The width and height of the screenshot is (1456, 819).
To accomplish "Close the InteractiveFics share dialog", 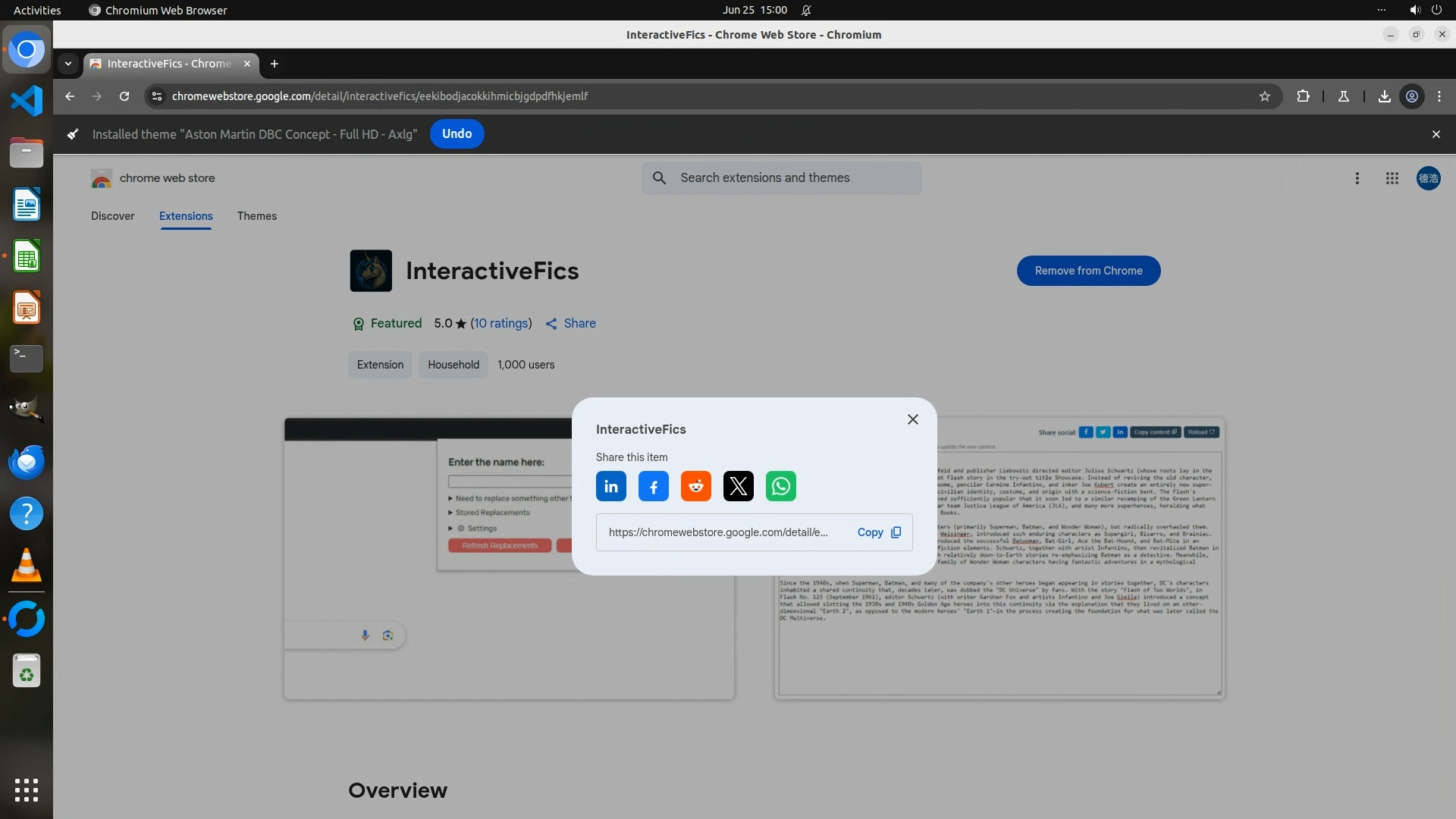I will click(912, 419).
